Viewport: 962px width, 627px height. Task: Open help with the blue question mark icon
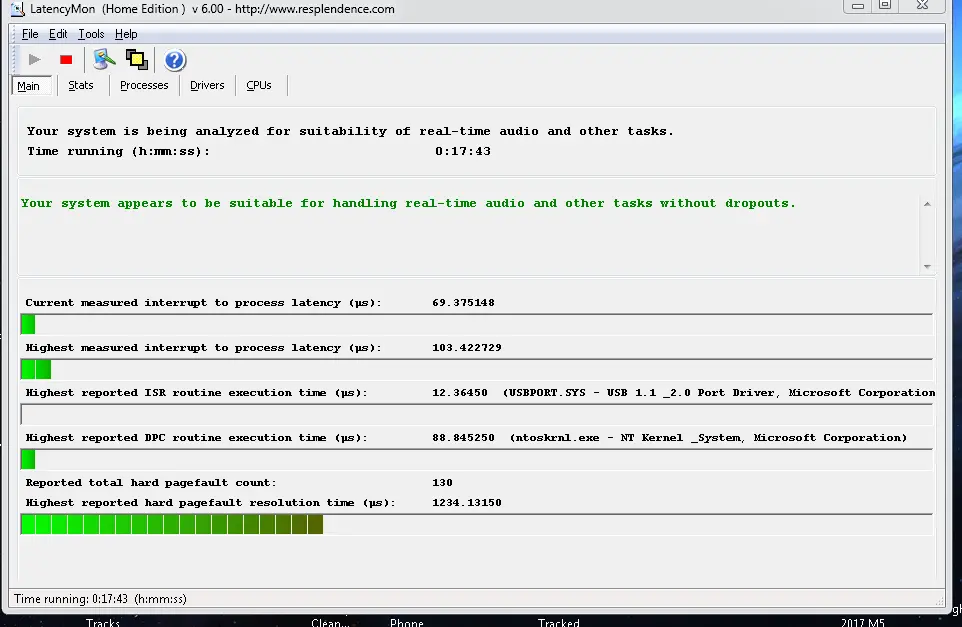click(x=175, y=60)
